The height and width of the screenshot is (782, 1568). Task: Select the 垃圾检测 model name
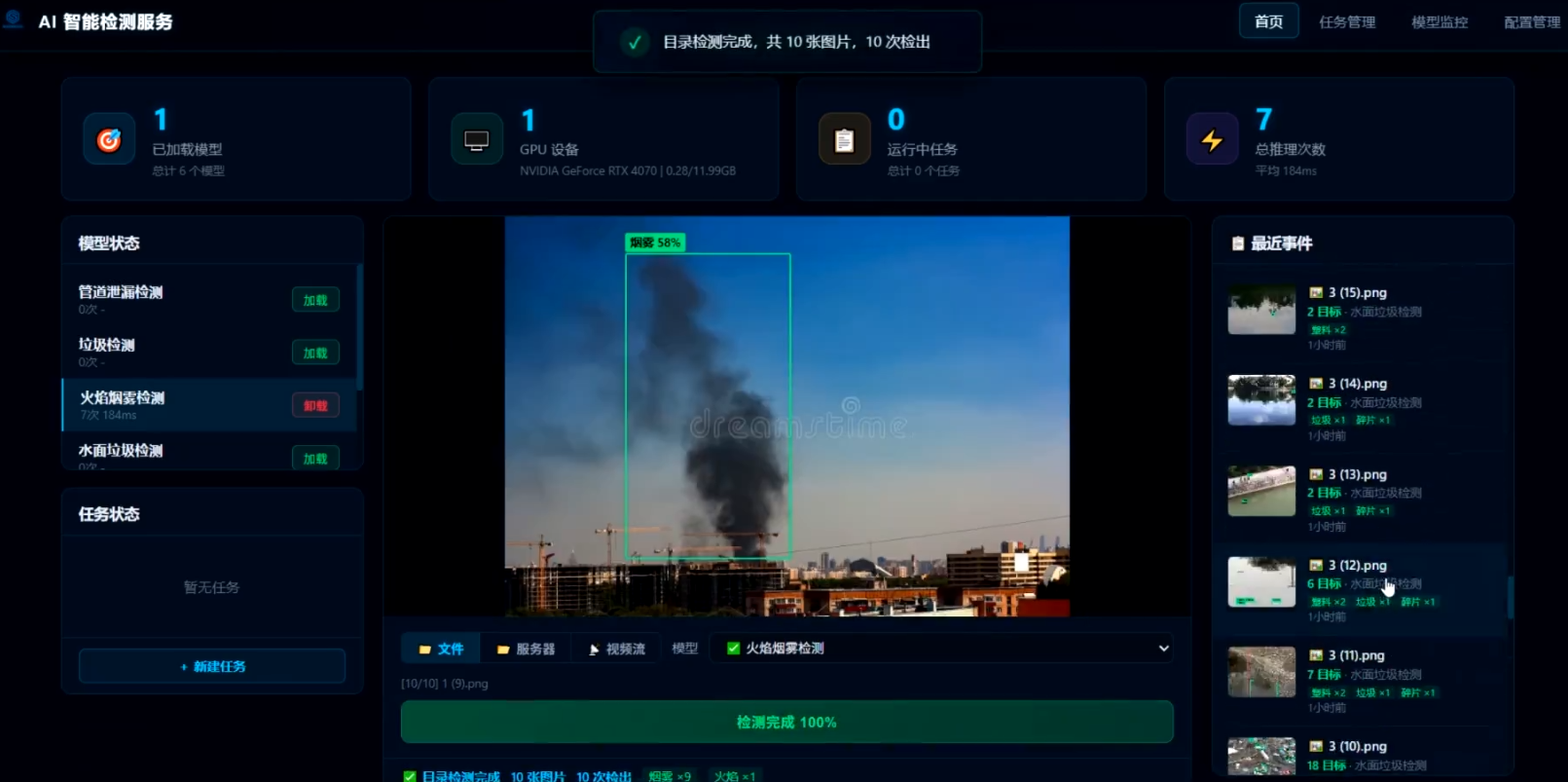[107, 345]
